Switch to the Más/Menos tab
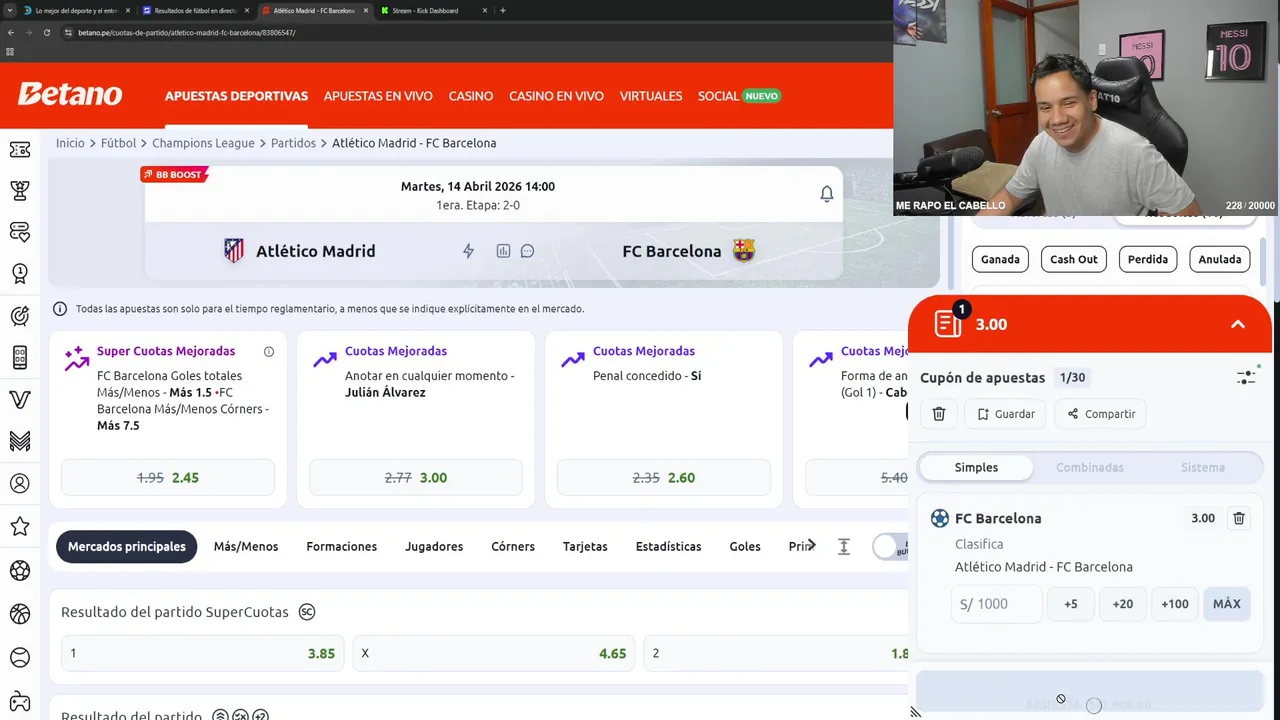 (x=246, y=546)
